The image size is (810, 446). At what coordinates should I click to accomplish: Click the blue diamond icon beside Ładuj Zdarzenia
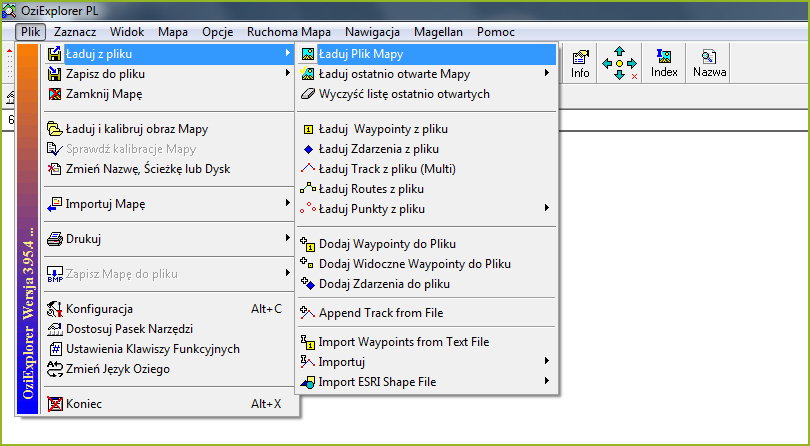[x=308, y=150]
